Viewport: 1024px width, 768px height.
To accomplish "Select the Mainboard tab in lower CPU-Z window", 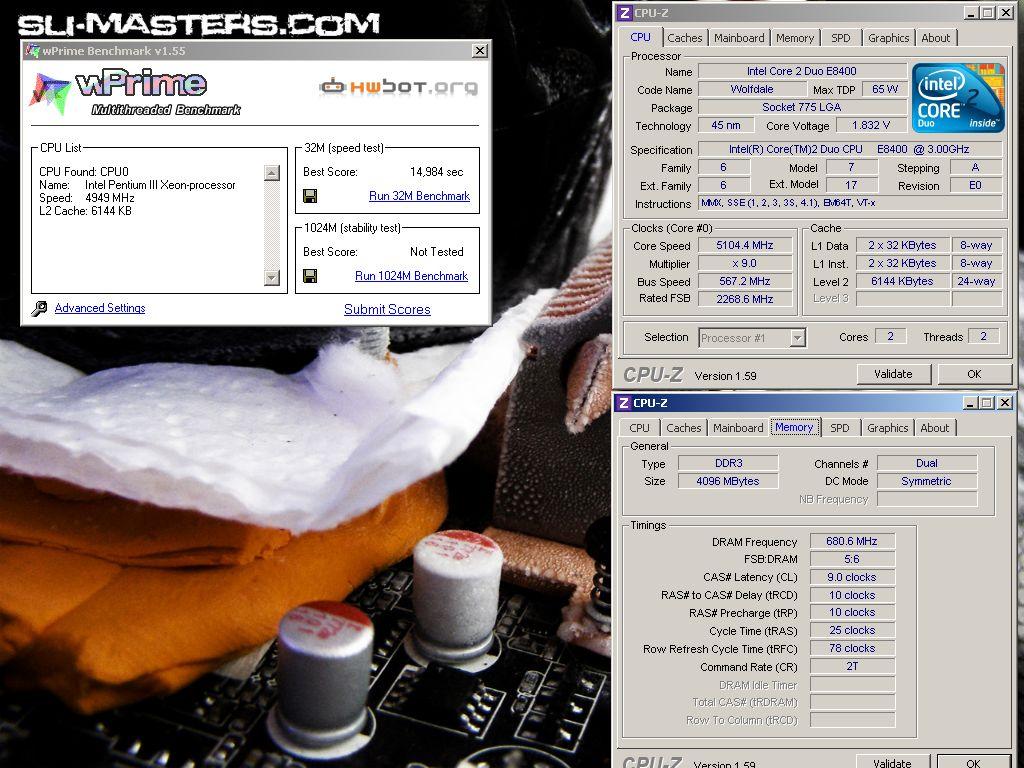I will (x=738, y=428).
